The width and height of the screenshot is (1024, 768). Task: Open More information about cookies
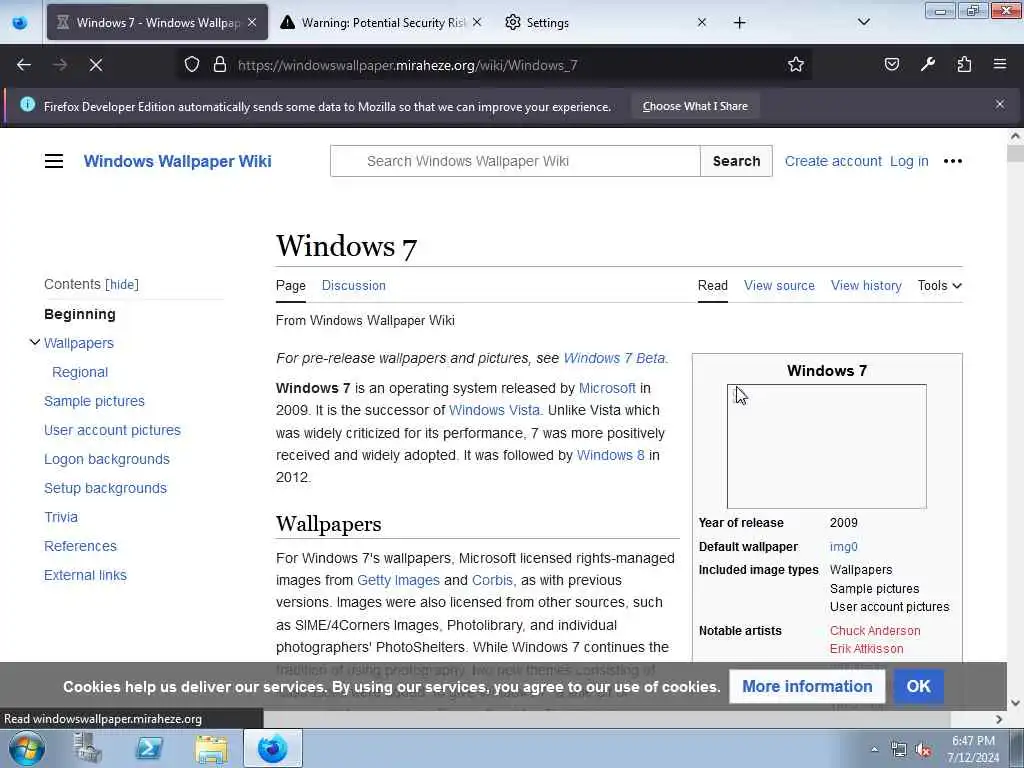(x=807, y=686)
